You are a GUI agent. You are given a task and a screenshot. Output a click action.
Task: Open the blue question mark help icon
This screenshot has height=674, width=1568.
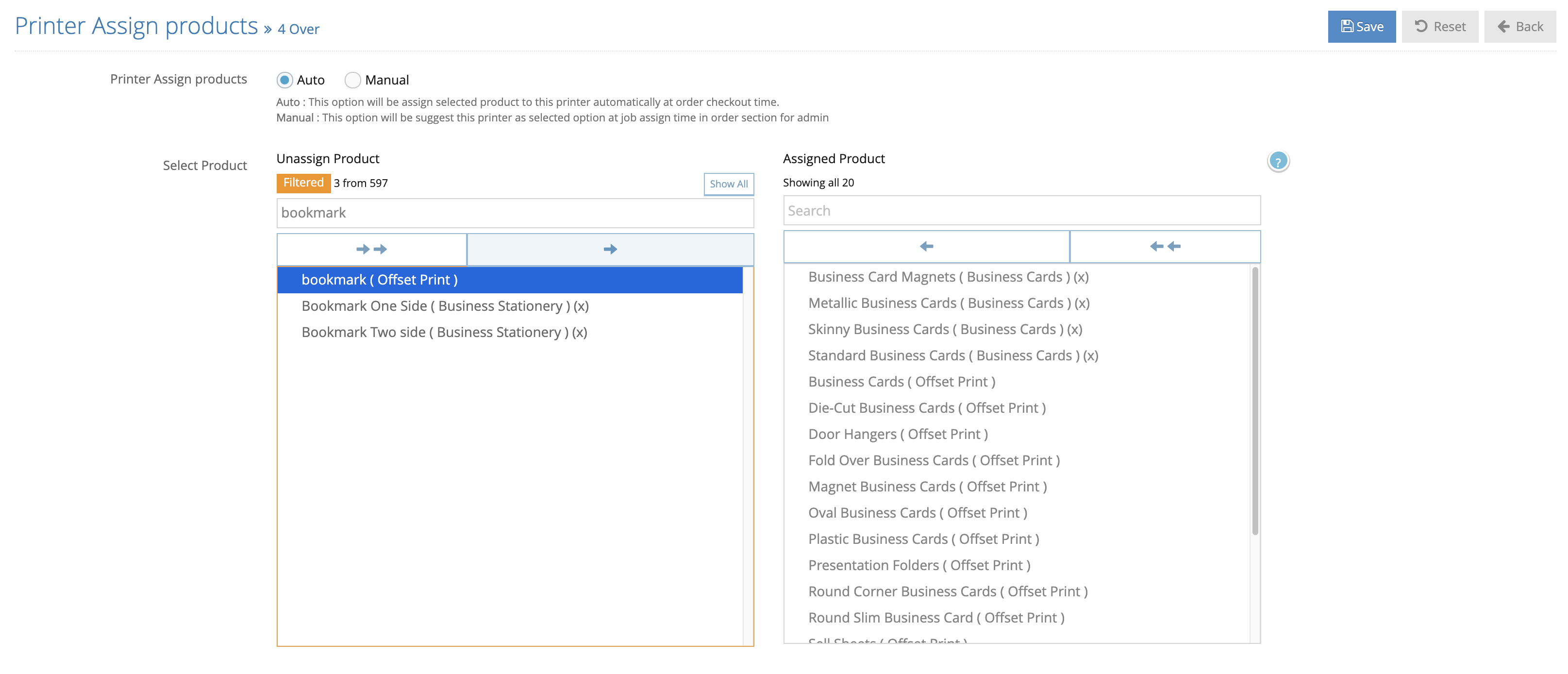(1278, 162)
